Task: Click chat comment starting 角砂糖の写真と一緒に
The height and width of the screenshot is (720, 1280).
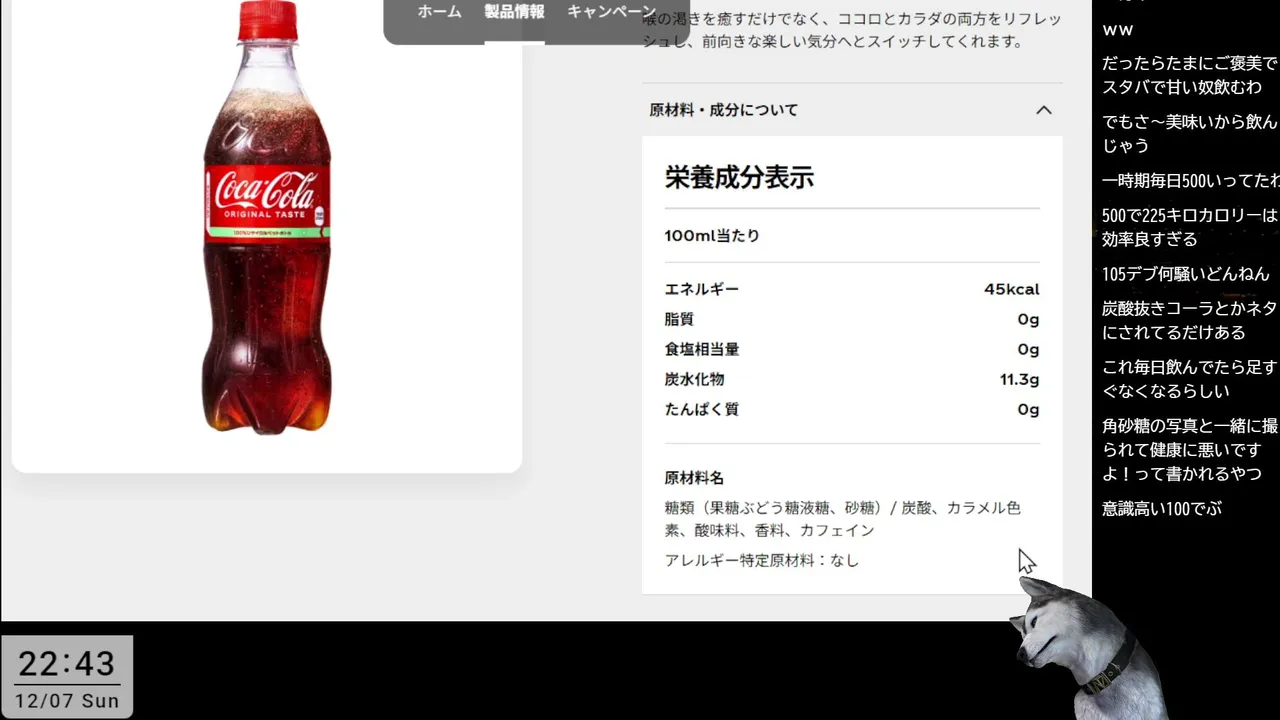Action: click(x=1190, y=449)
